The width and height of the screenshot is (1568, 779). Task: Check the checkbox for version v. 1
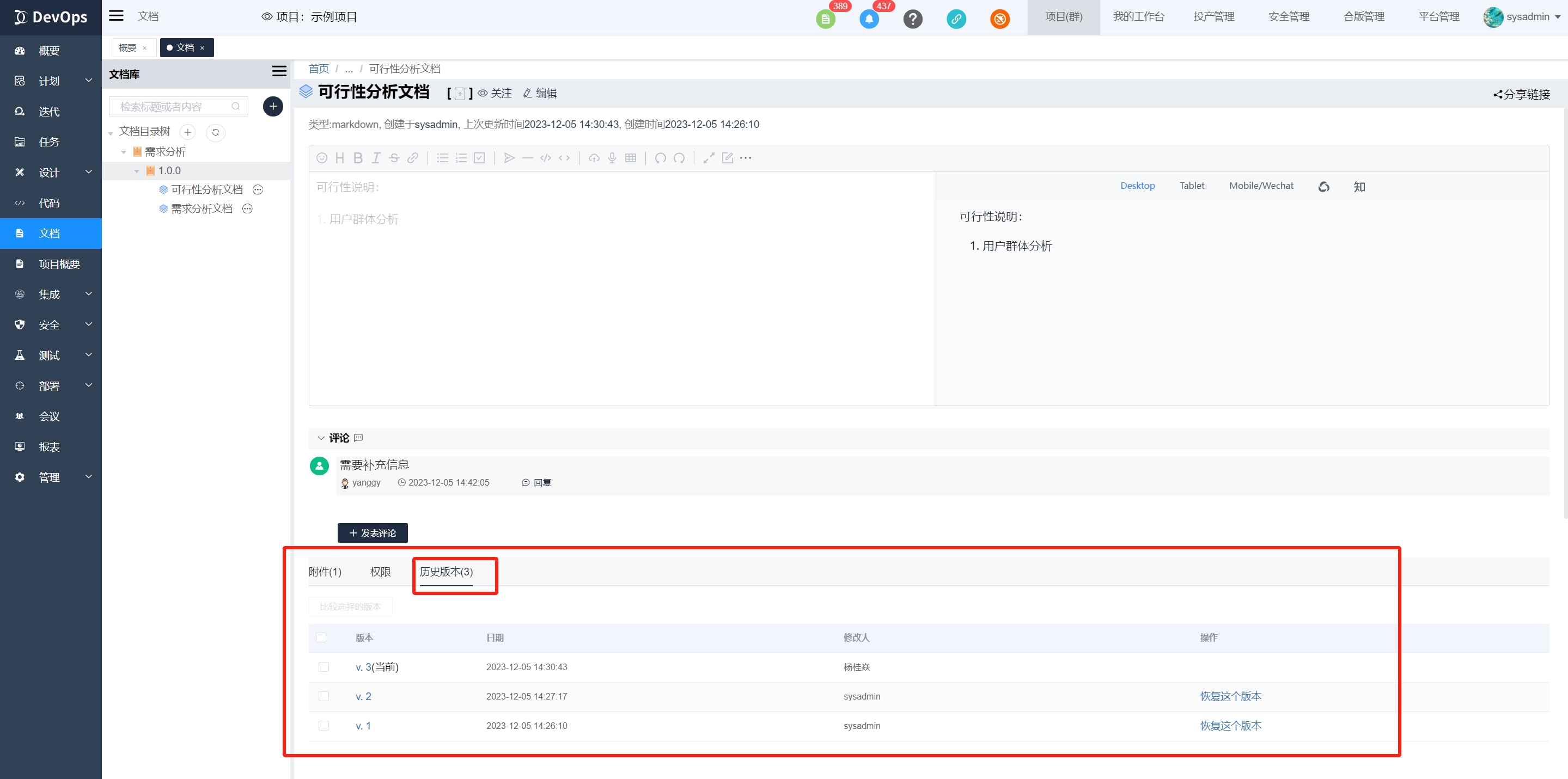(323, 726)
